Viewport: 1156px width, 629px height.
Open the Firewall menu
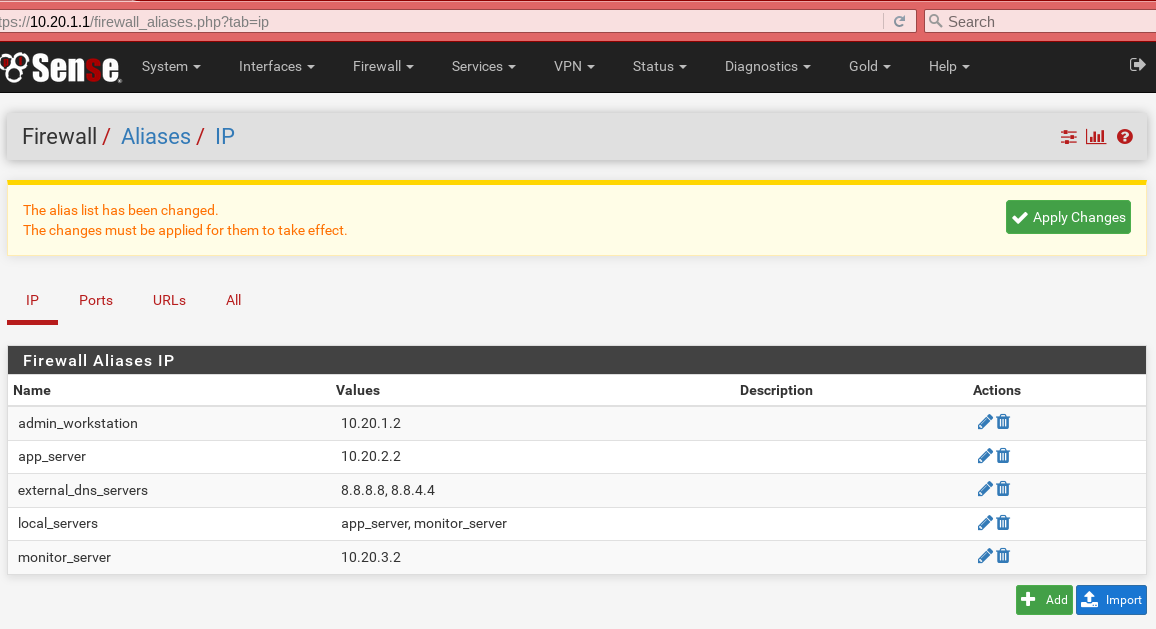pos(383,66)
